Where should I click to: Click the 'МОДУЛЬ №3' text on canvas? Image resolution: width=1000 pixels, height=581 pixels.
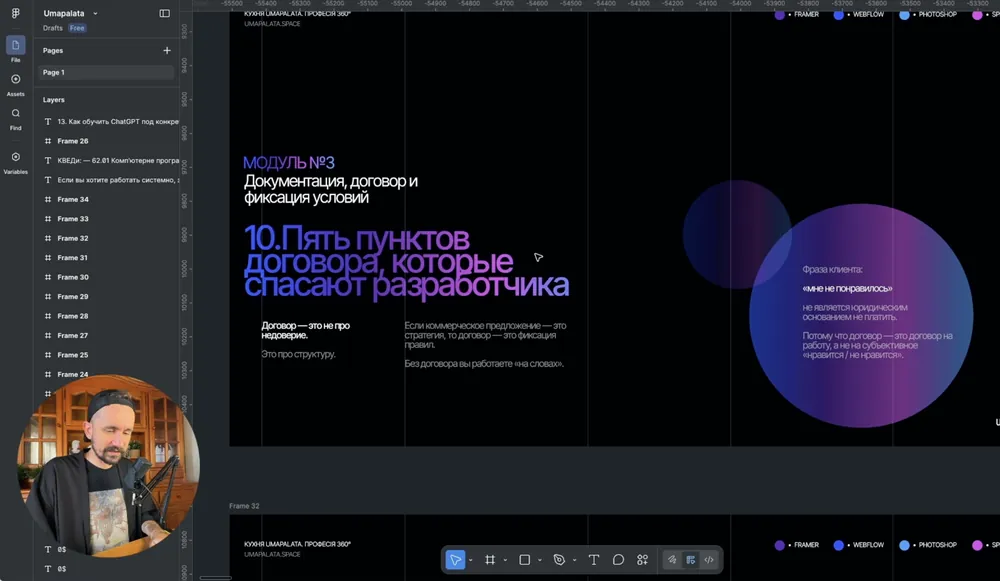[289, 163]
